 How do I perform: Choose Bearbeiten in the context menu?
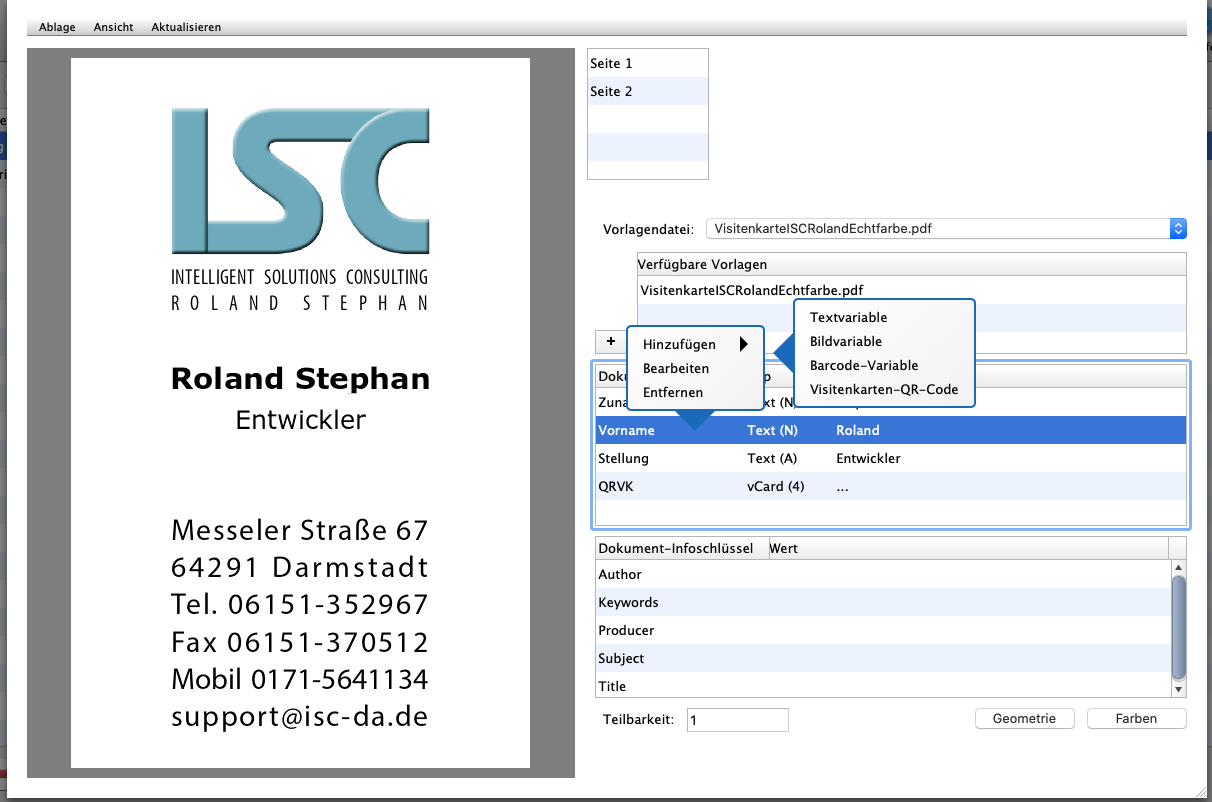click(676, 368)
